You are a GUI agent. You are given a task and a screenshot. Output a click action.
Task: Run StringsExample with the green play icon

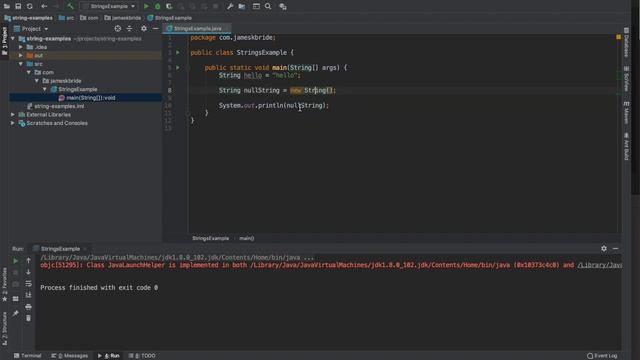[146, 6]
